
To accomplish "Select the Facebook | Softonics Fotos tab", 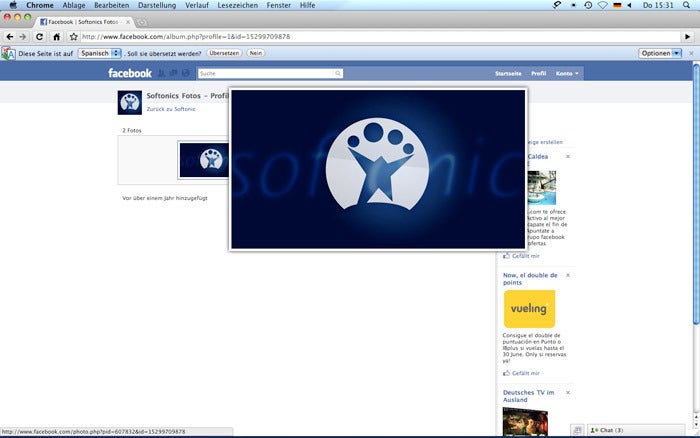I will [83, 22].
